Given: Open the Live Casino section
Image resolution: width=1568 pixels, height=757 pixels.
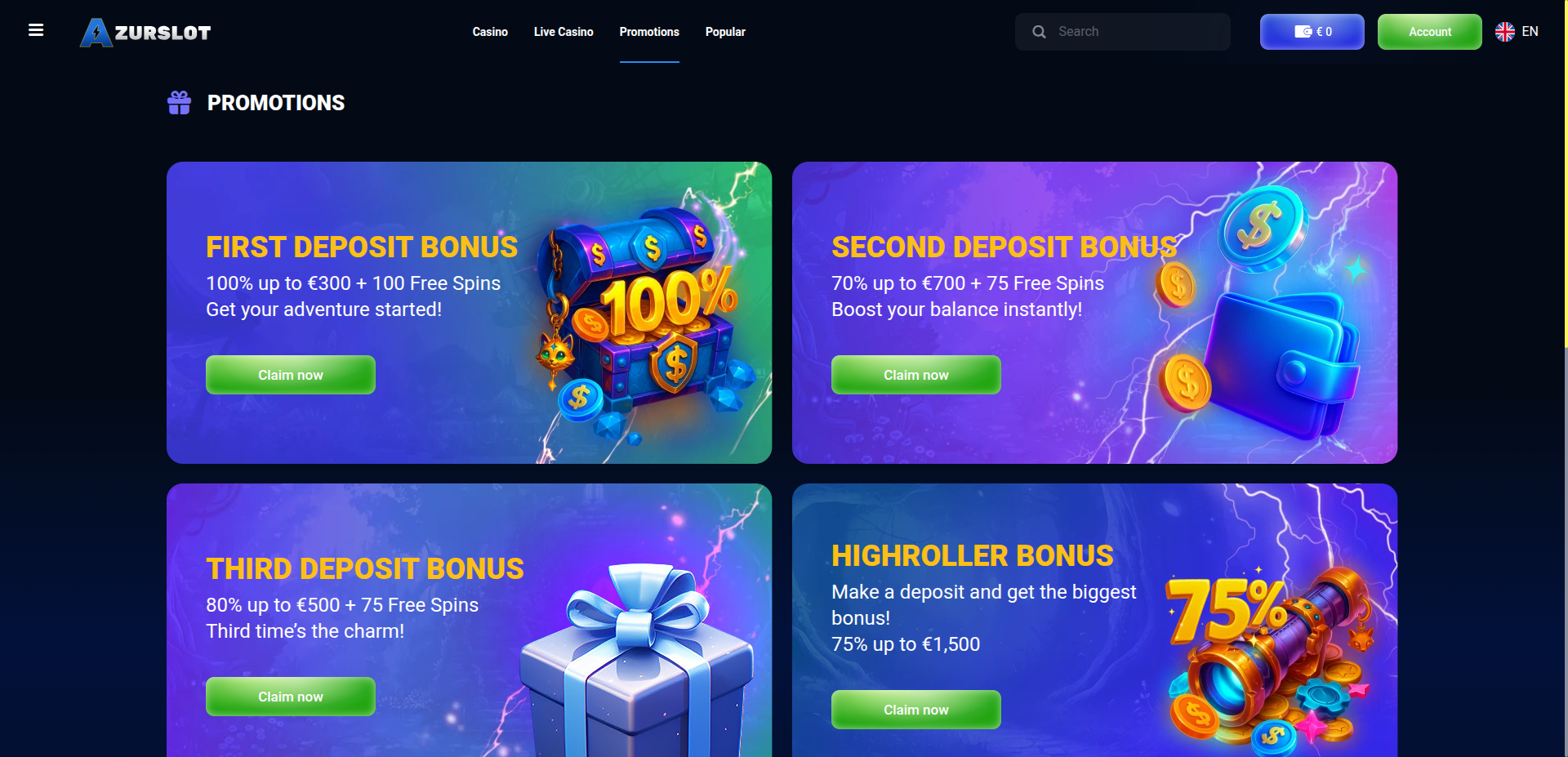Looking at the screenshot, I should pos(563,32).
